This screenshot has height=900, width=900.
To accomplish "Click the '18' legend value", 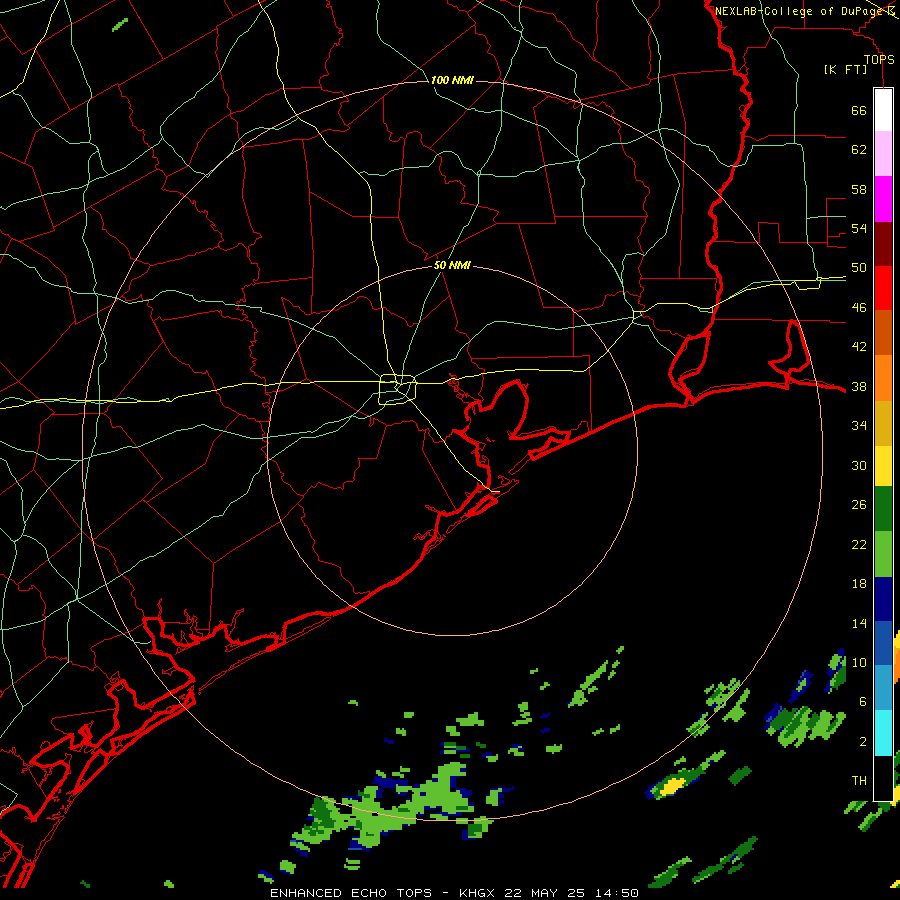I will coord(859,584).
